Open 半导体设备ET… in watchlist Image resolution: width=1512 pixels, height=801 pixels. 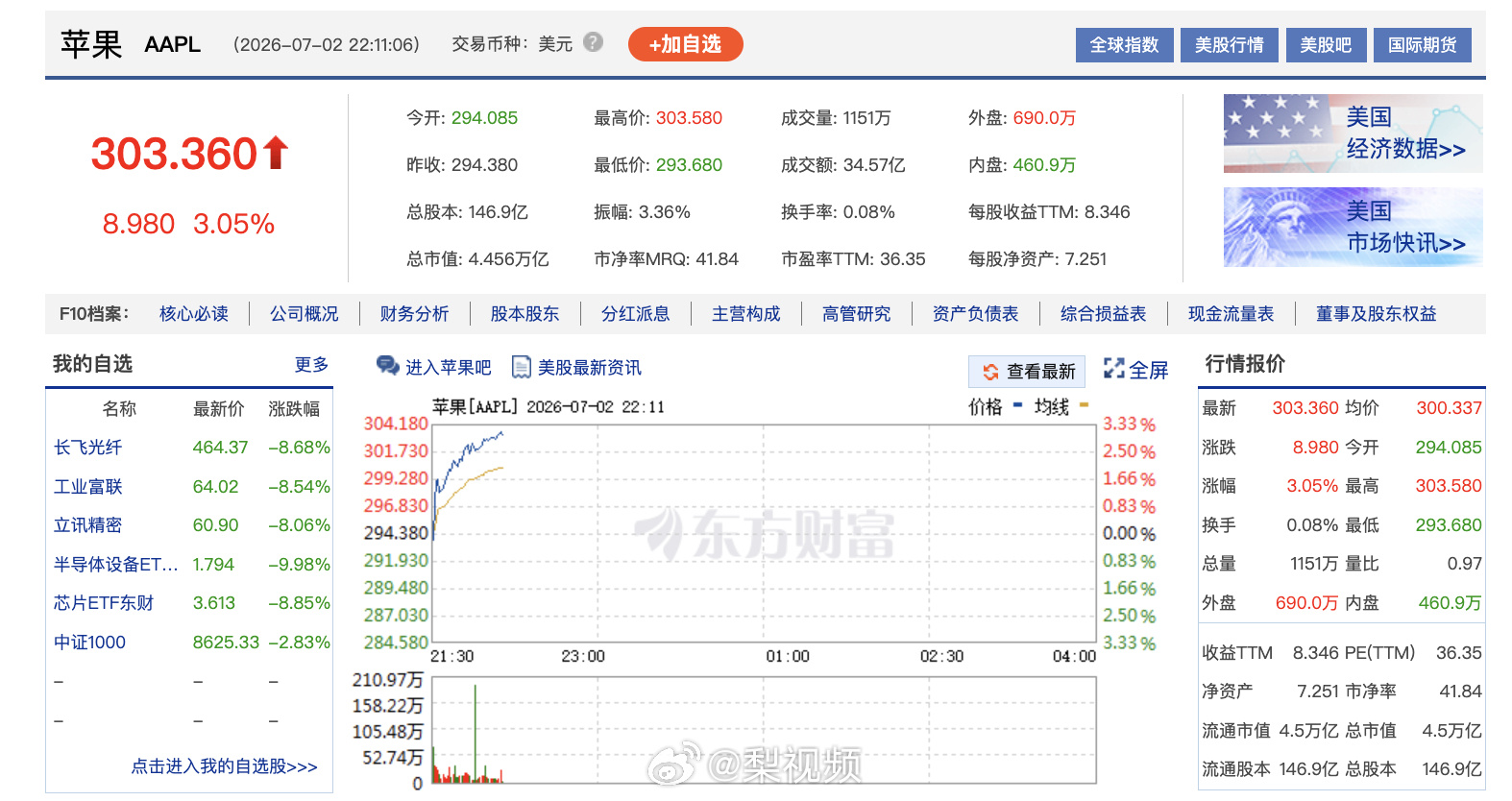pyautogui.click(x=116, y=565)
